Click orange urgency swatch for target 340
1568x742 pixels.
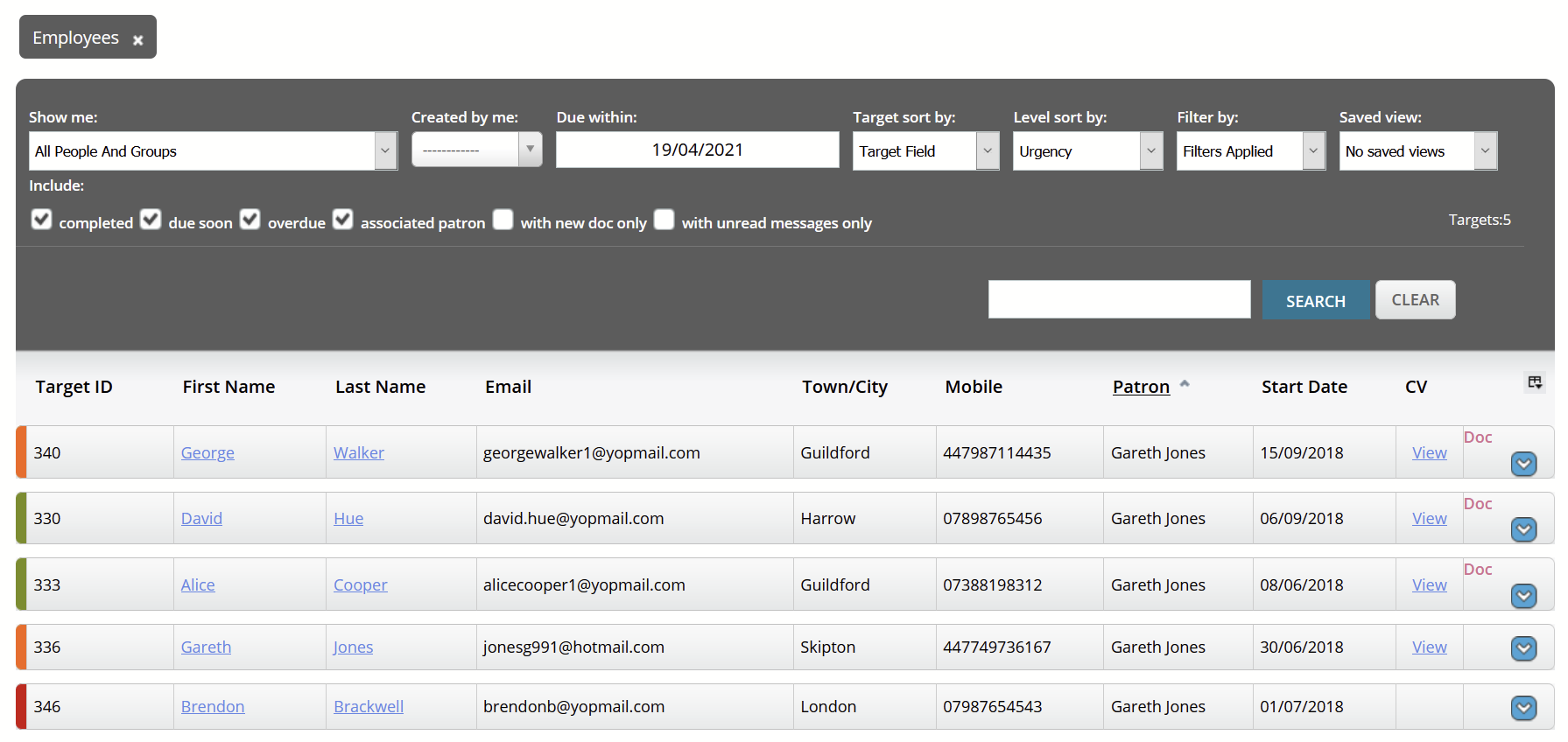[x=21, y=452]
